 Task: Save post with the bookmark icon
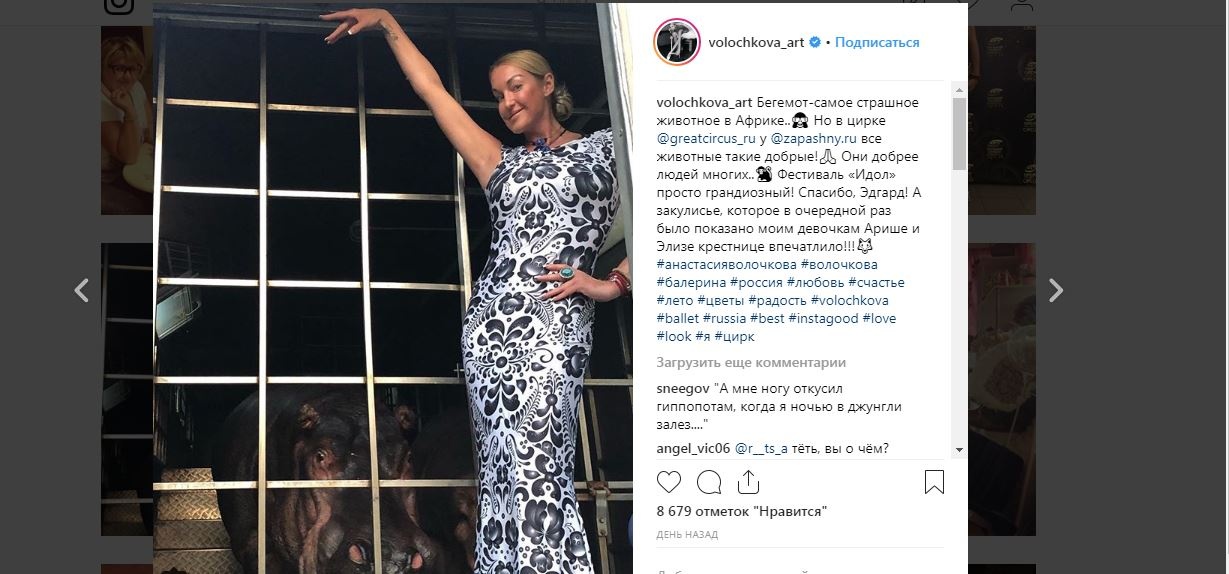(x=934, y=482)
